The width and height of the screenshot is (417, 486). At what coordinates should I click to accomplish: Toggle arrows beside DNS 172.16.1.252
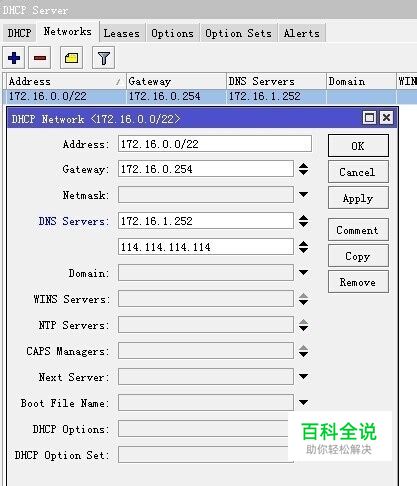pos(303,221)
